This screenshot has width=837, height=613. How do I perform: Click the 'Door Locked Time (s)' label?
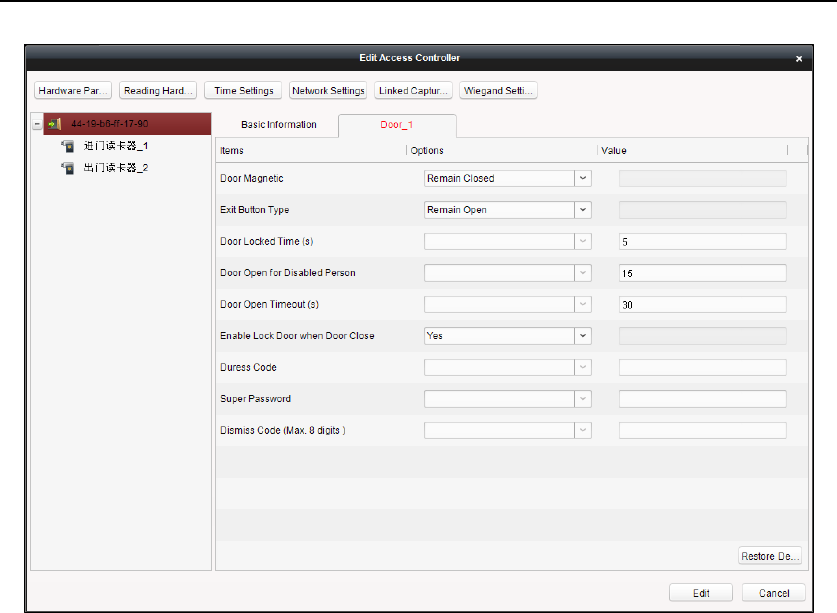(x=267, y=241)
